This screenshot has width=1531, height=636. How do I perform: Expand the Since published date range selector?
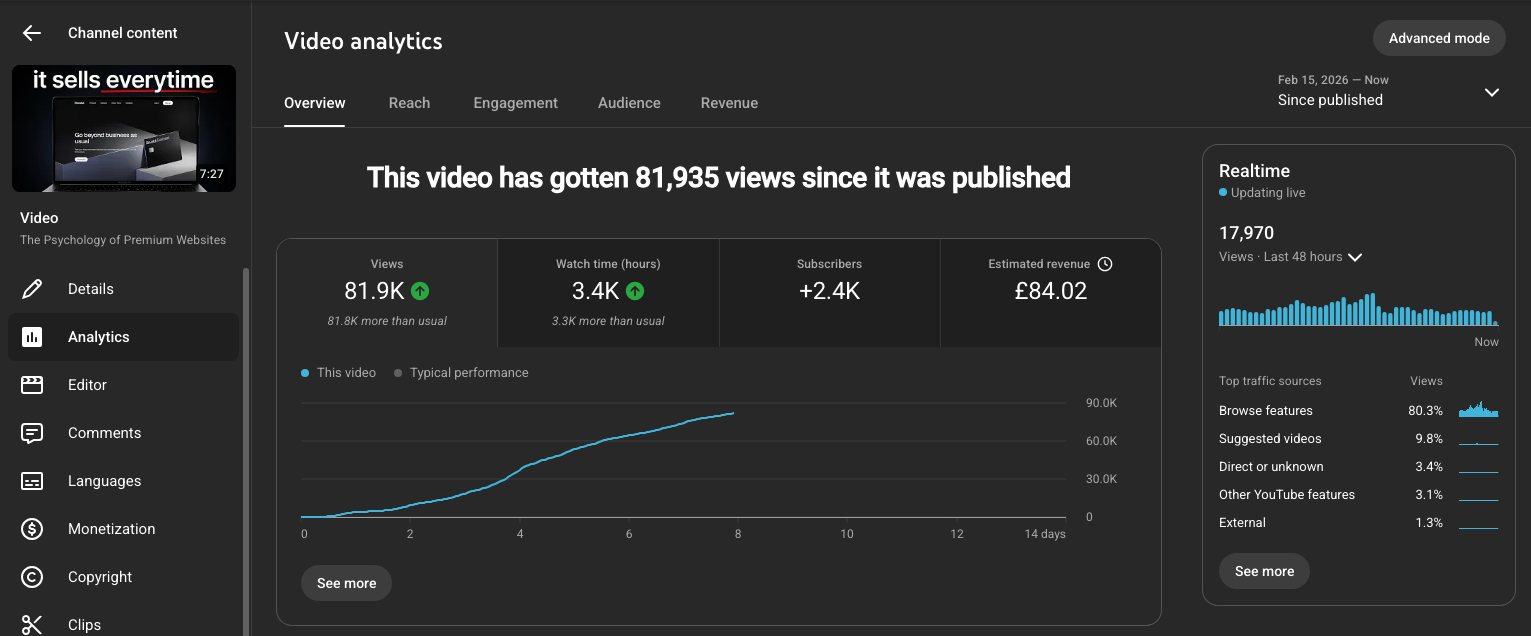pyautogui.click(x=1492, y=92)
